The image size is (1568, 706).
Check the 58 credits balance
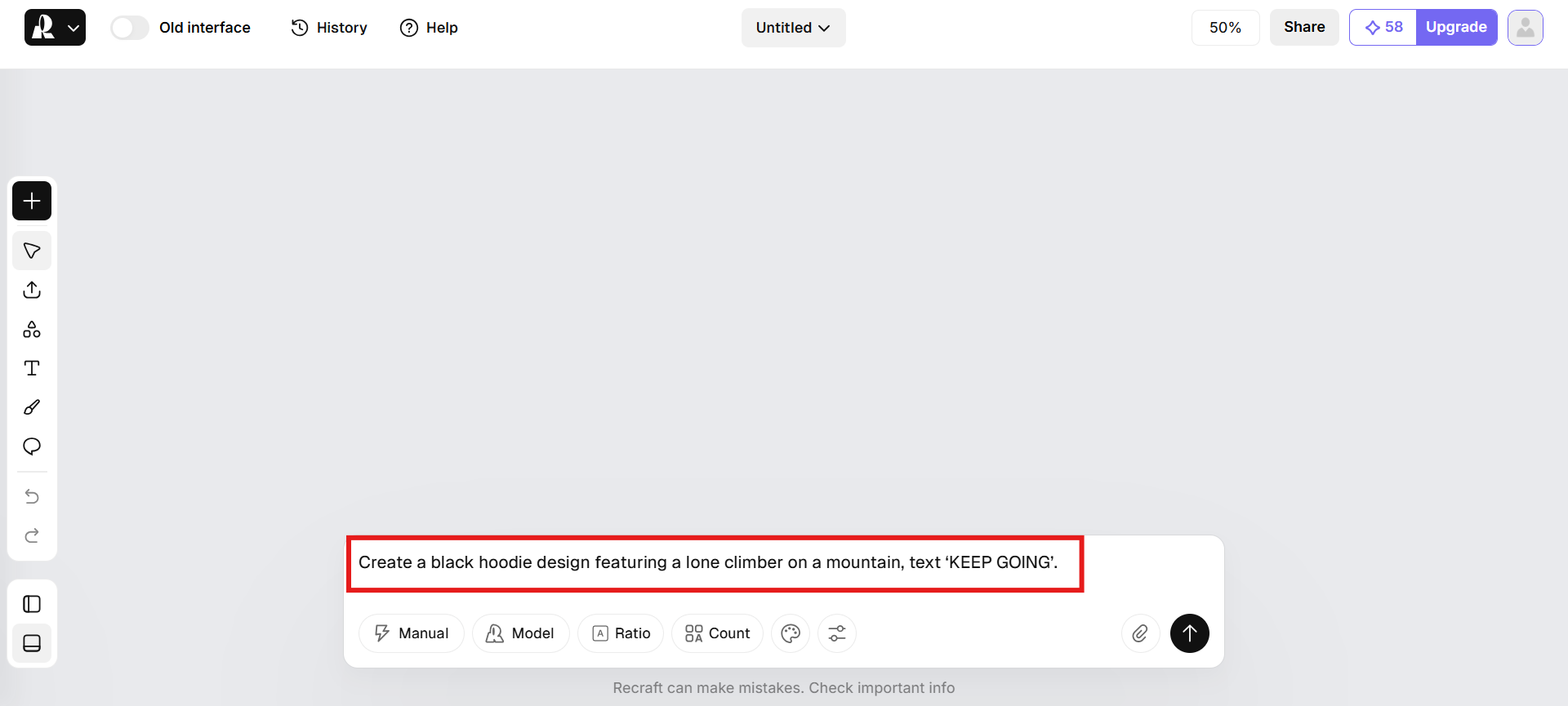pos(1383,28)
